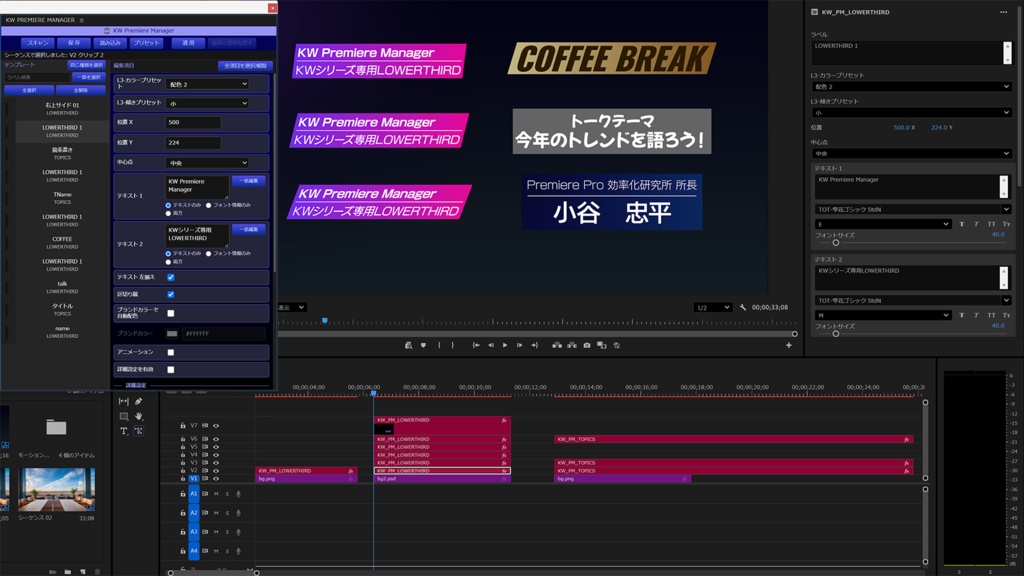Select the 箇条書き TOPICS template item
This screenshot has height=576, width=1024.
click(x=62, y=153)
